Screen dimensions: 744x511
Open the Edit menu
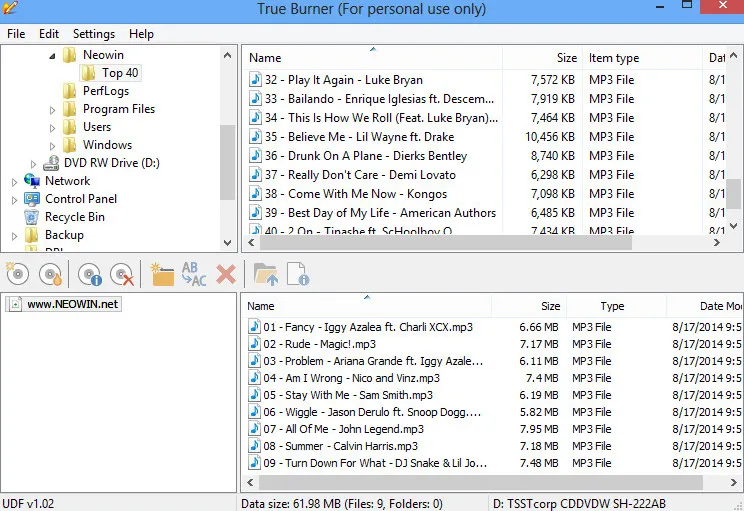[49, 34]
